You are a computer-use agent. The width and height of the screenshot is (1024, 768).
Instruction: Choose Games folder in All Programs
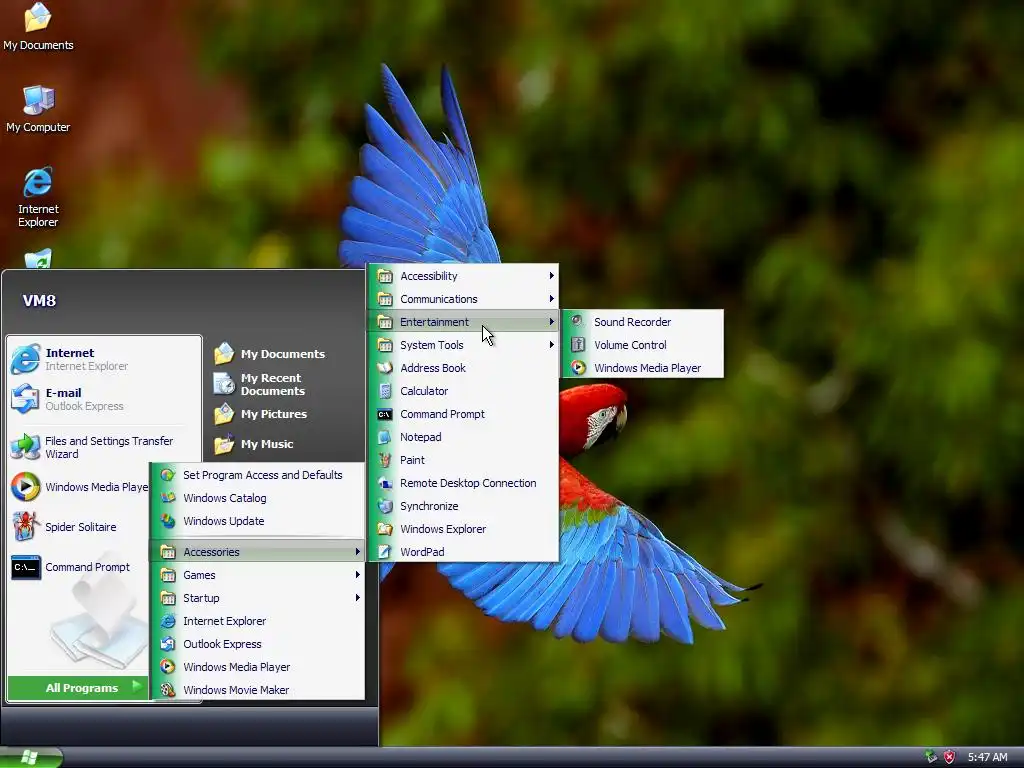coord(257,575)
